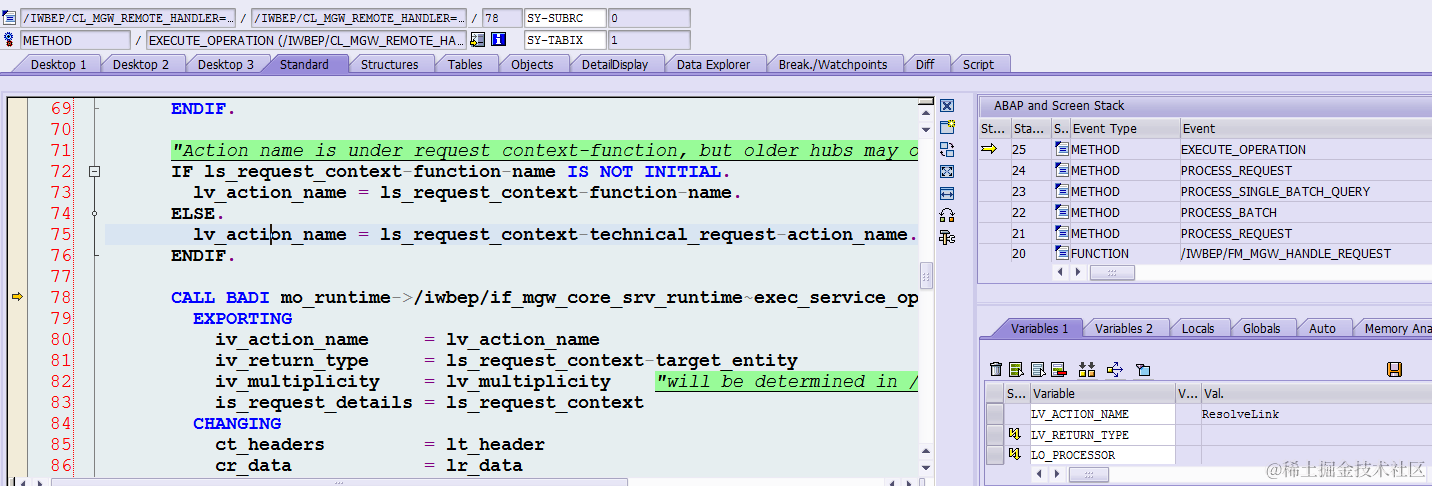
Task: Open the Auto variables tab
Action: point(1322,328)
